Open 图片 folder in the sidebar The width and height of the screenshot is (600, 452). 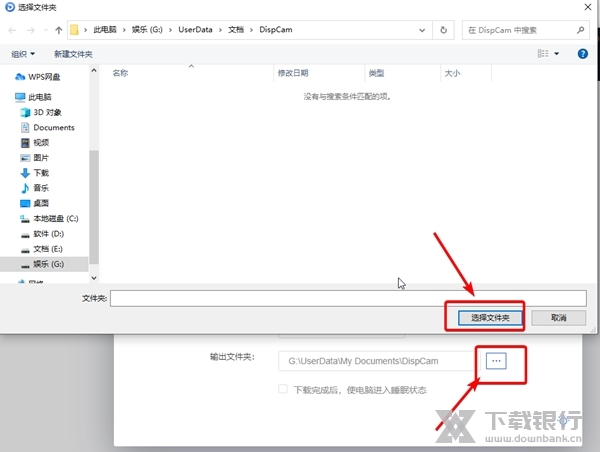click(34, 158)
